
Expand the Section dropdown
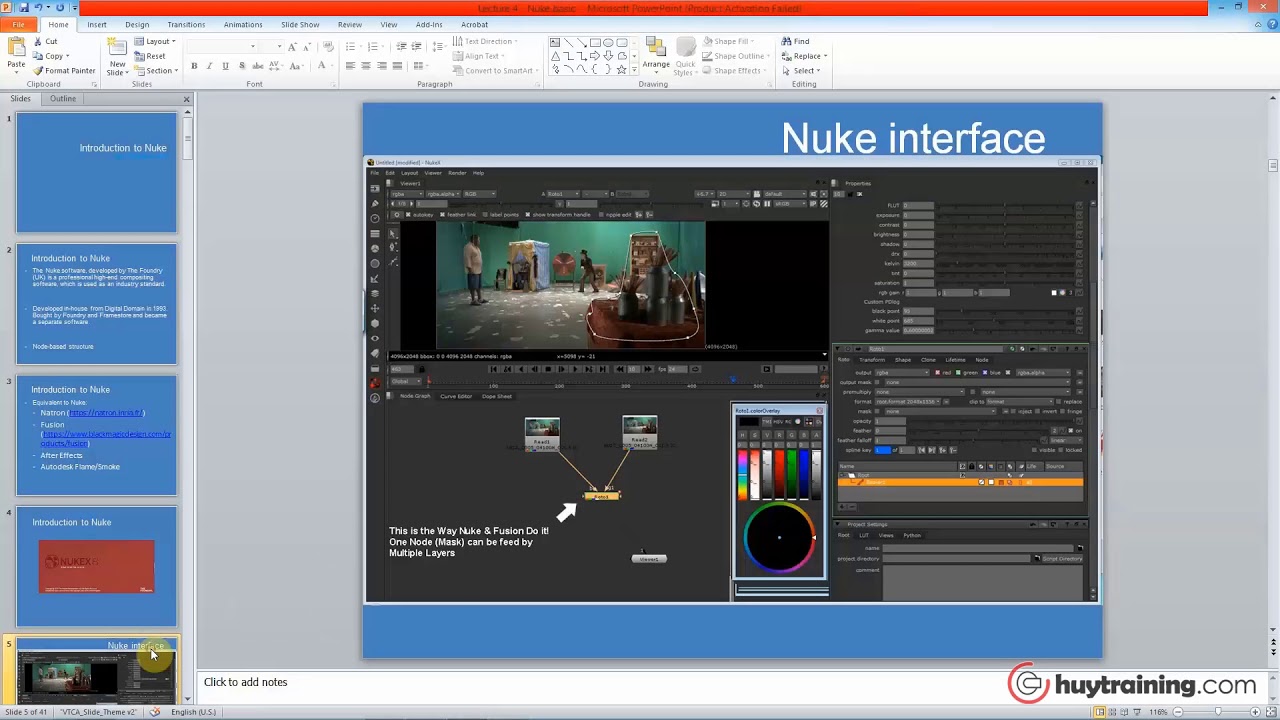click(x=156, y=71)
